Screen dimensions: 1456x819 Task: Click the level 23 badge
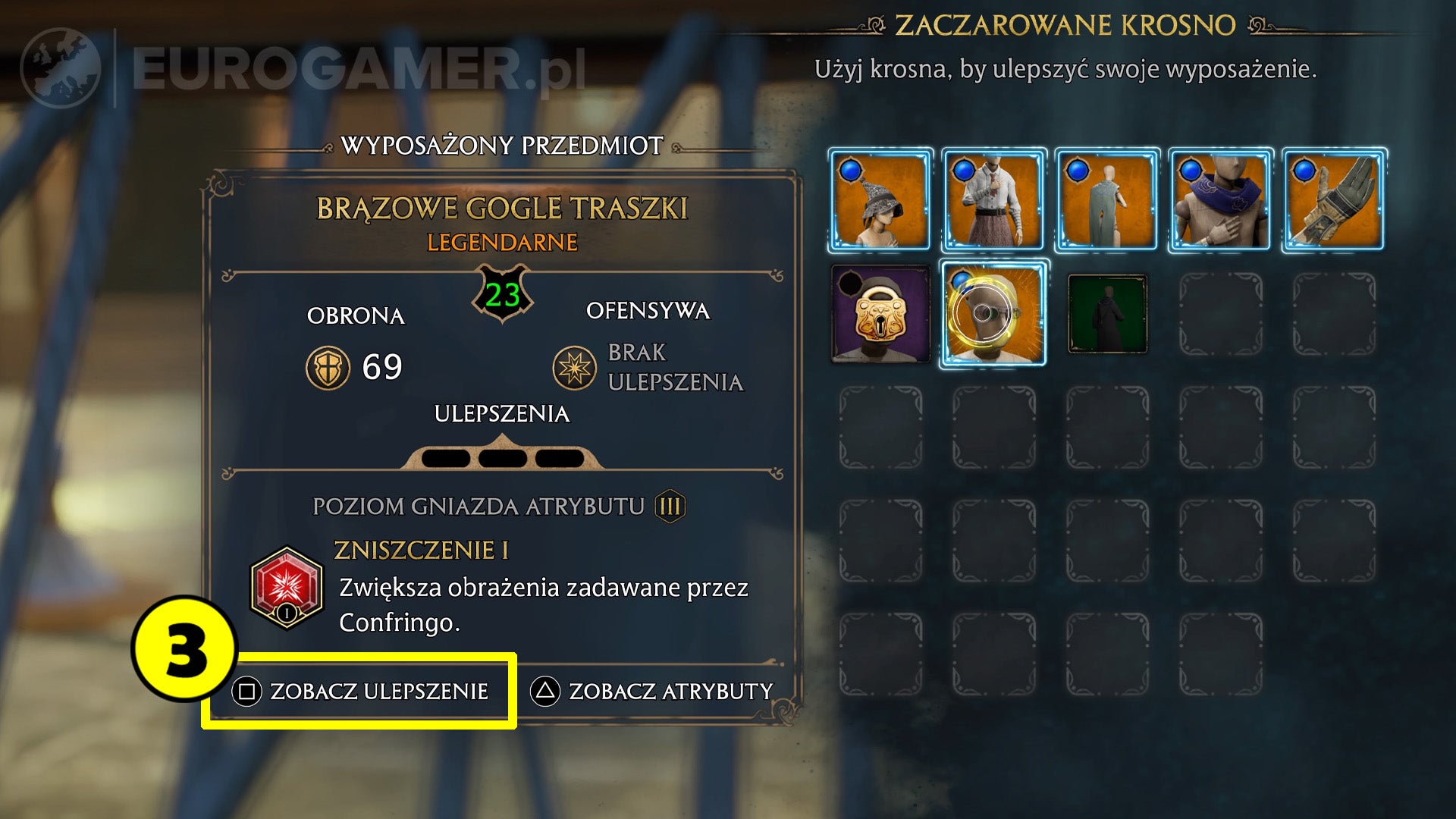502,294
